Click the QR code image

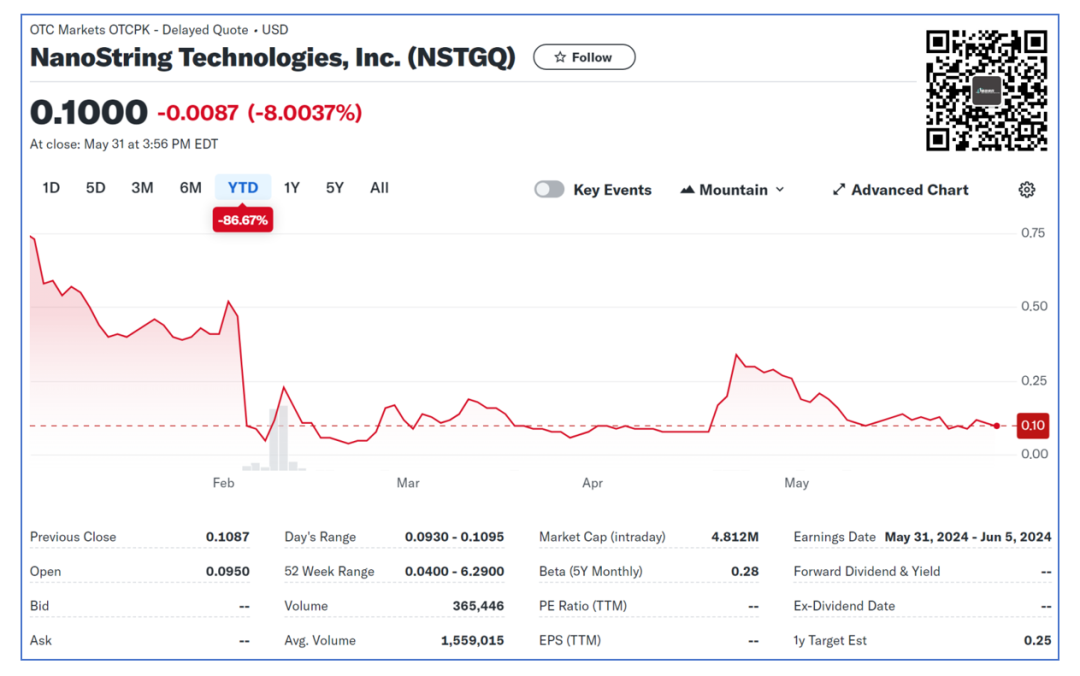pyautogui.click(x=986, y=90)
